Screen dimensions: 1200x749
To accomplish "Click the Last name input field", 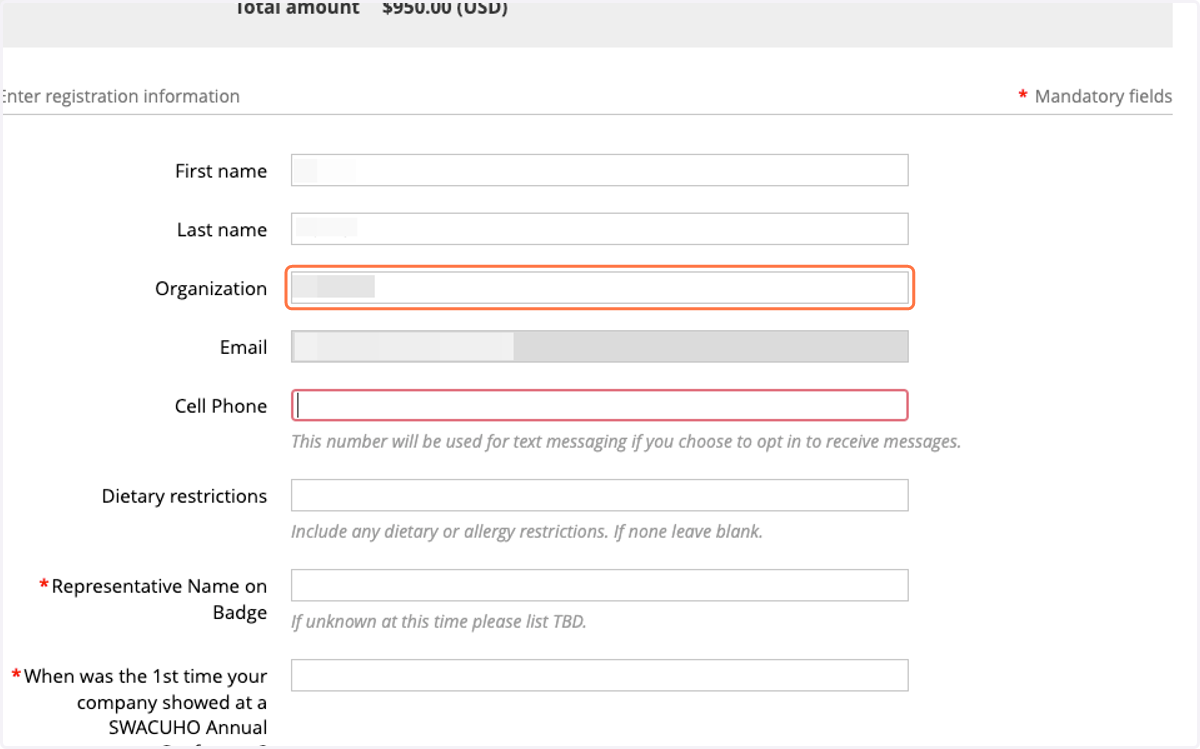I will (599, 229).
